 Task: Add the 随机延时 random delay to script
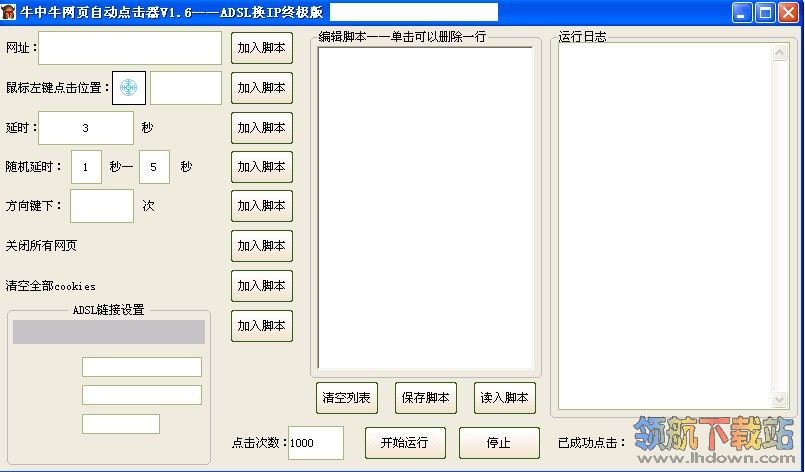click(x=262, y=167)
